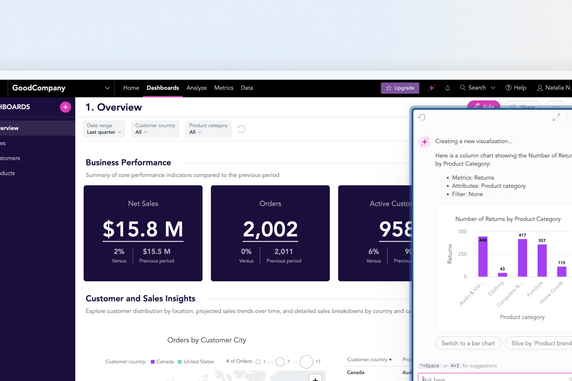Open the Metrics tab
Viewport: 572px width, 381px height.
(x=224, y=88)
